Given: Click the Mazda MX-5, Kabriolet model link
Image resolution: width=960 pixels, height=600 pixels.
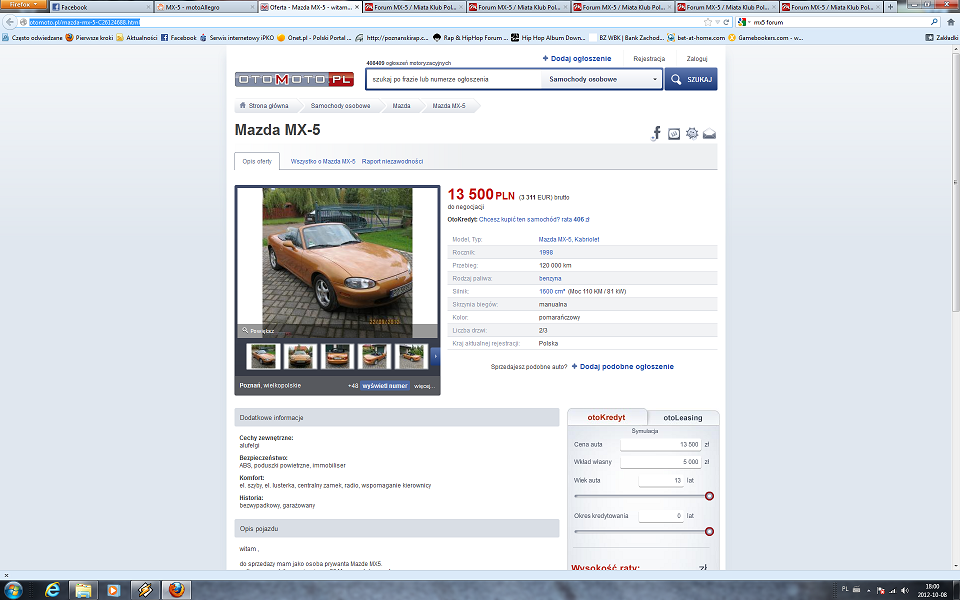Looking at the screenshot, I should click(x=569, y=239).
